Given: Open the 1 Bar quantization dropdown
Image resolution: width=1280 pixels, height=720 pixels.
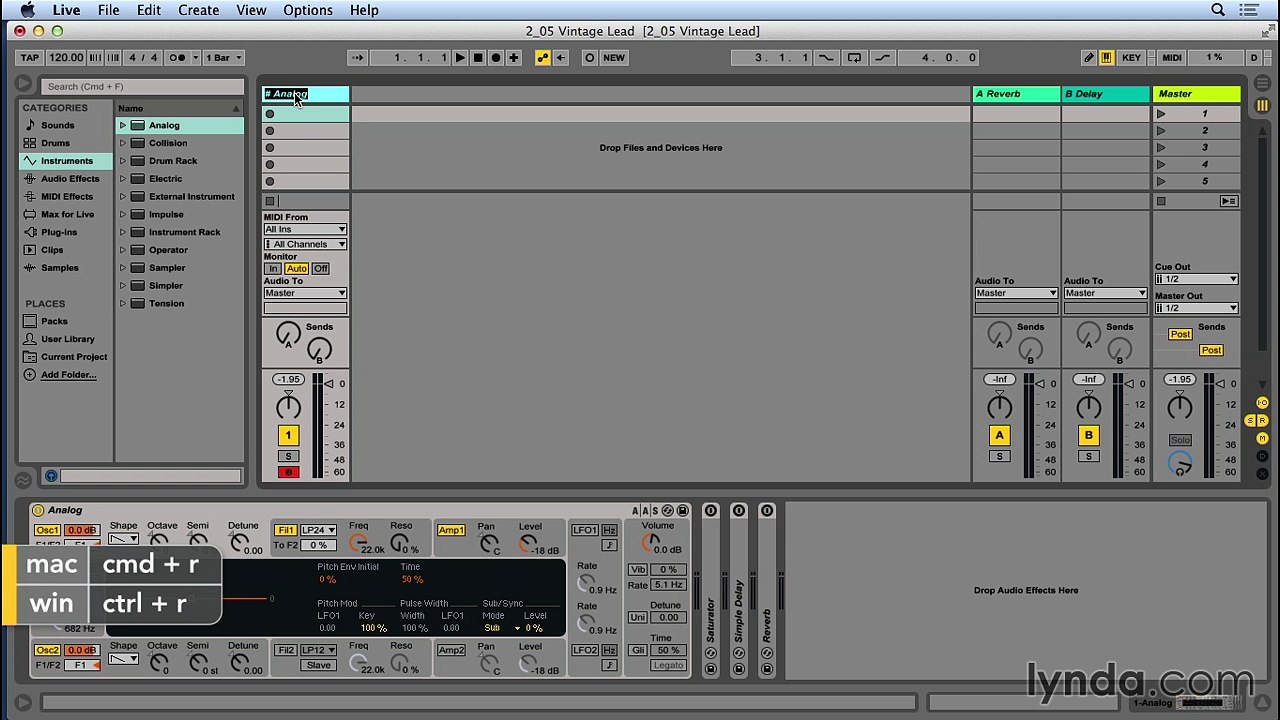Looking at the screenshot, I should 223,58.
